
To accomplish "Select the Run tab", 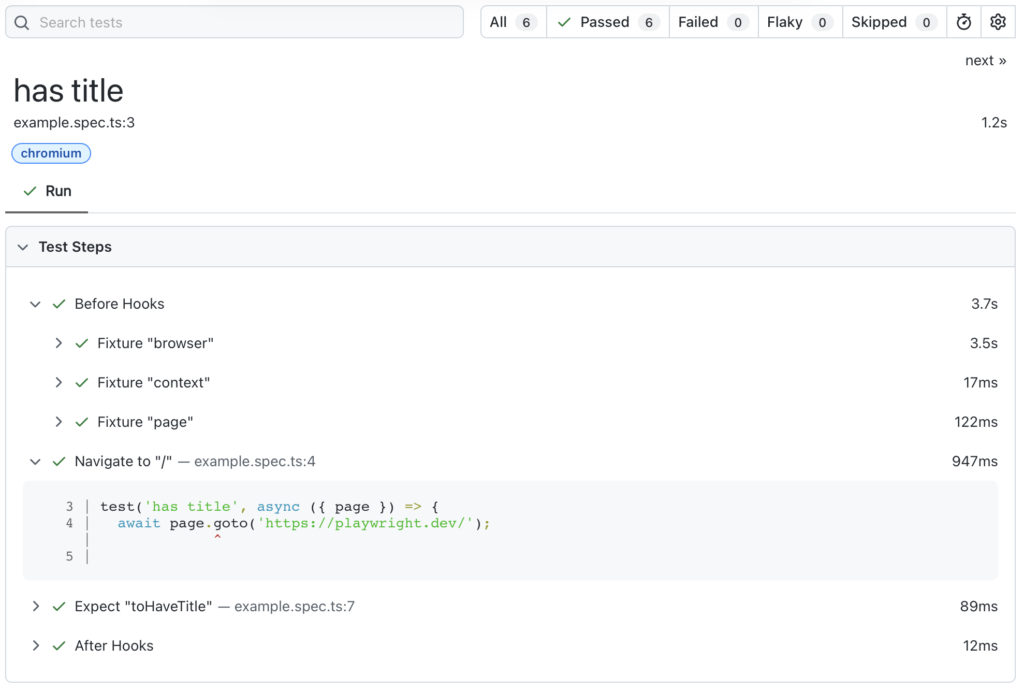I will (47, 191).
